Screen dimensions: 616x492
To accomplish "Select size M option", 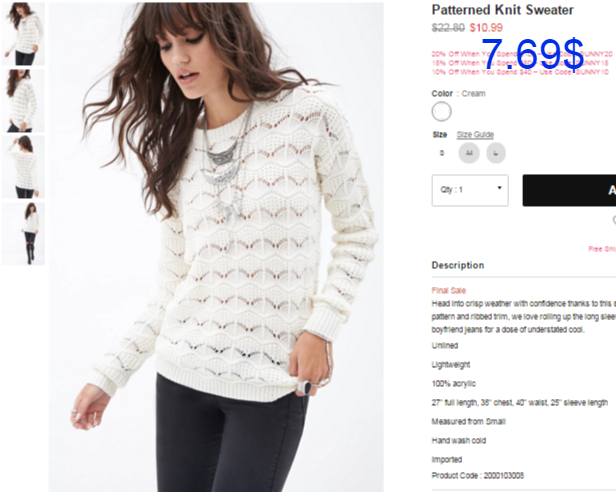I will coord(469,153).
